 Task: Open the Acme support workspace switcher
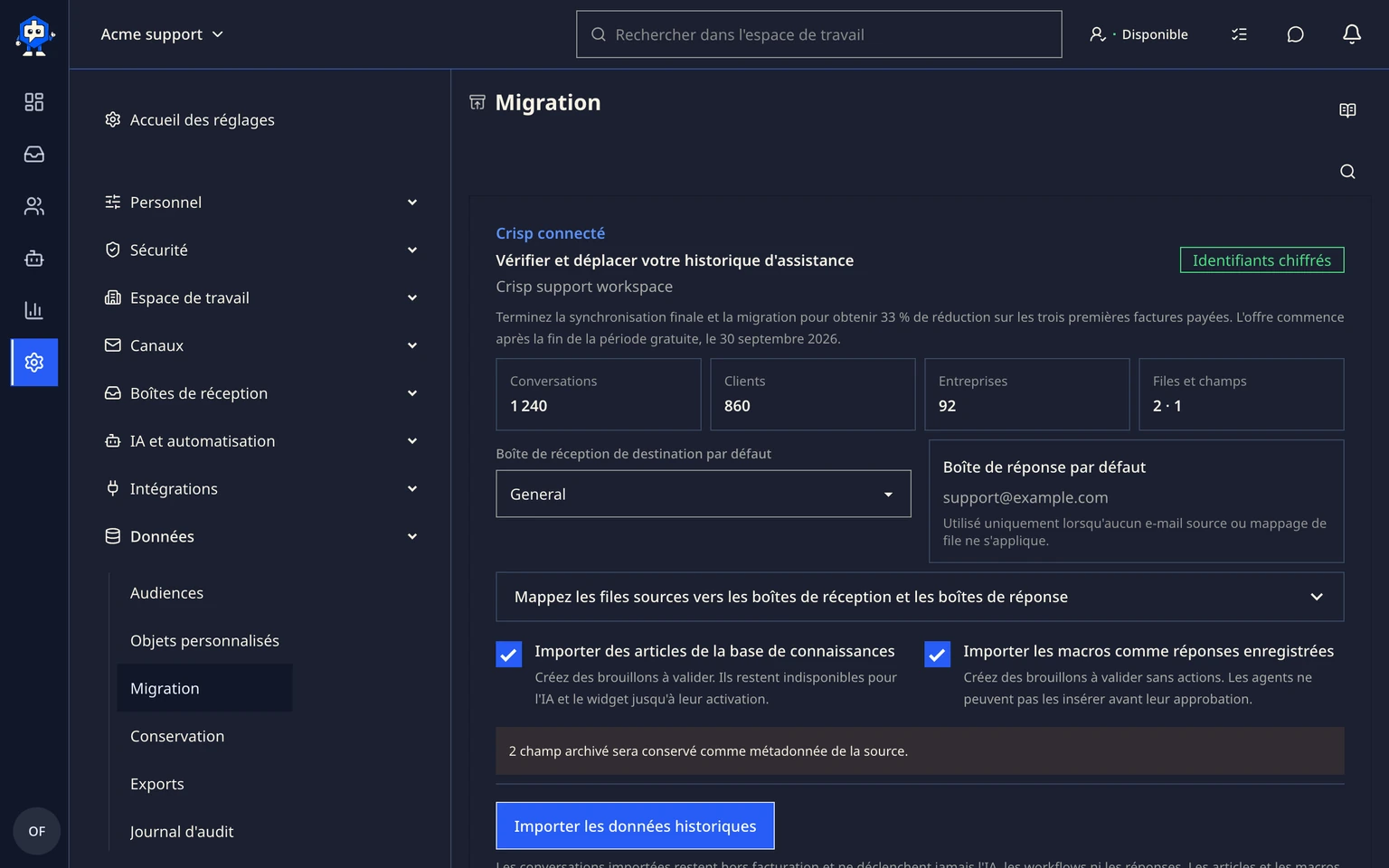tap(162, 34)
